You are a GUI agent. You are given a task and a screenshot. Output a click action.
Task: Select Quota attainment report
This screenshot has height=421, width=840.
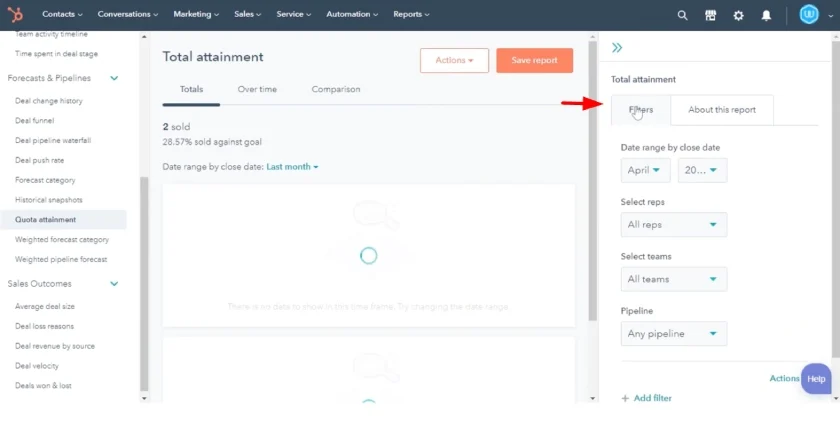point(63,220)
